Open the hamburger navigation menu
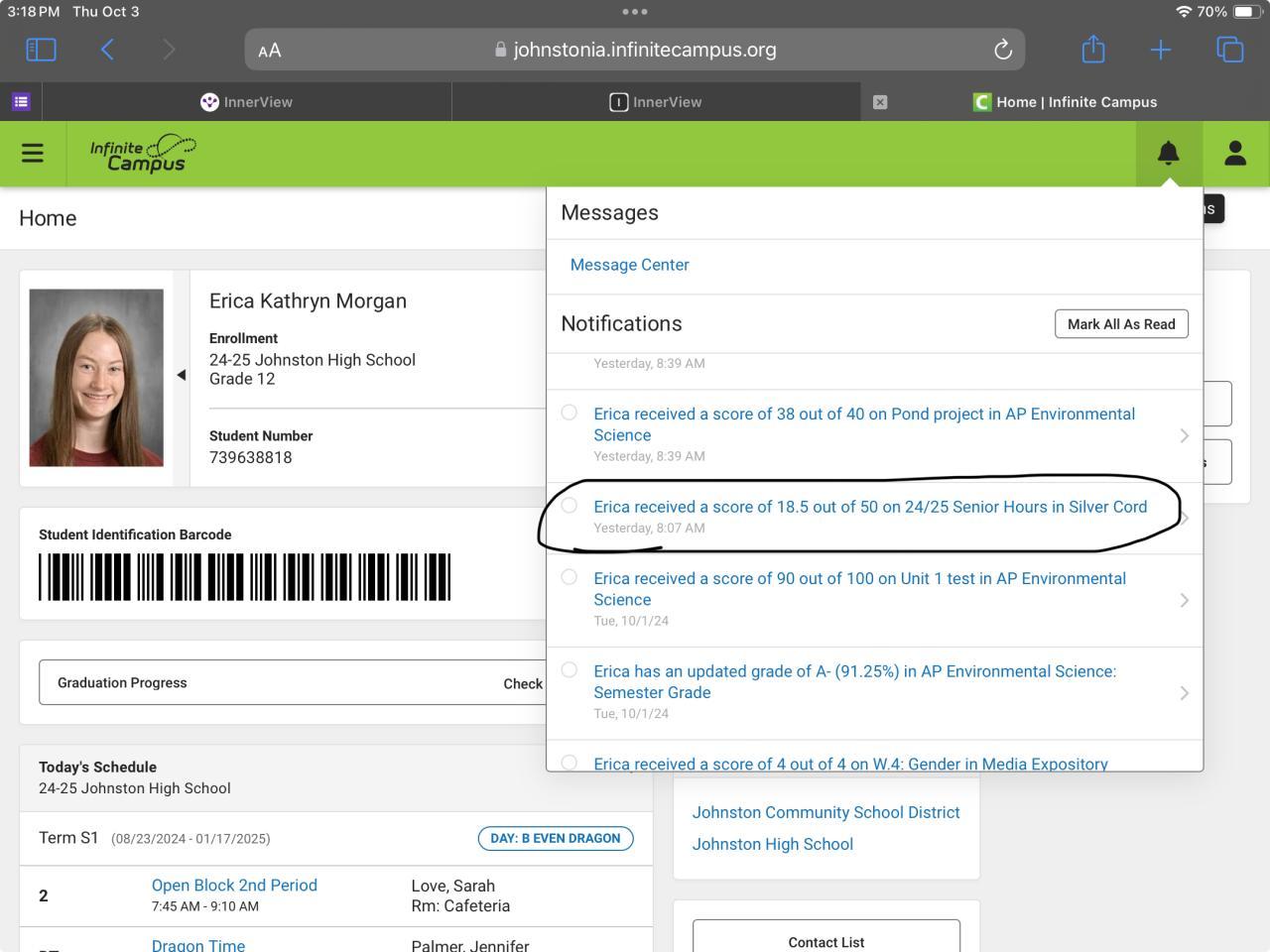The width and height of the screenshot is (1270, 952). (x=33, y=153)
